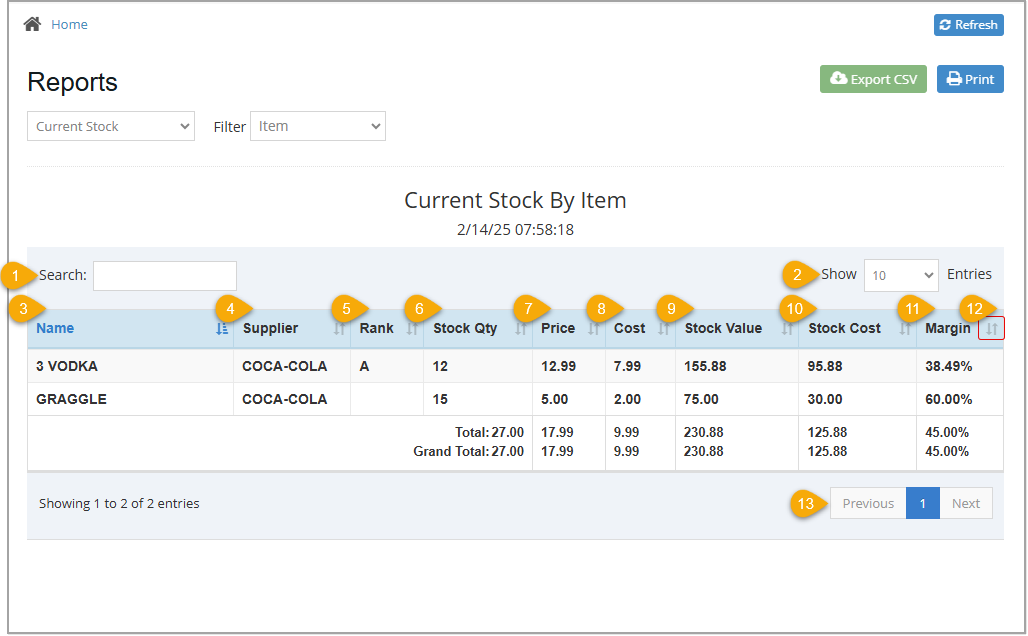Screen dimensions: 1028x636
Task: Open the Filter Item dropdown
Action: point(317,126)
